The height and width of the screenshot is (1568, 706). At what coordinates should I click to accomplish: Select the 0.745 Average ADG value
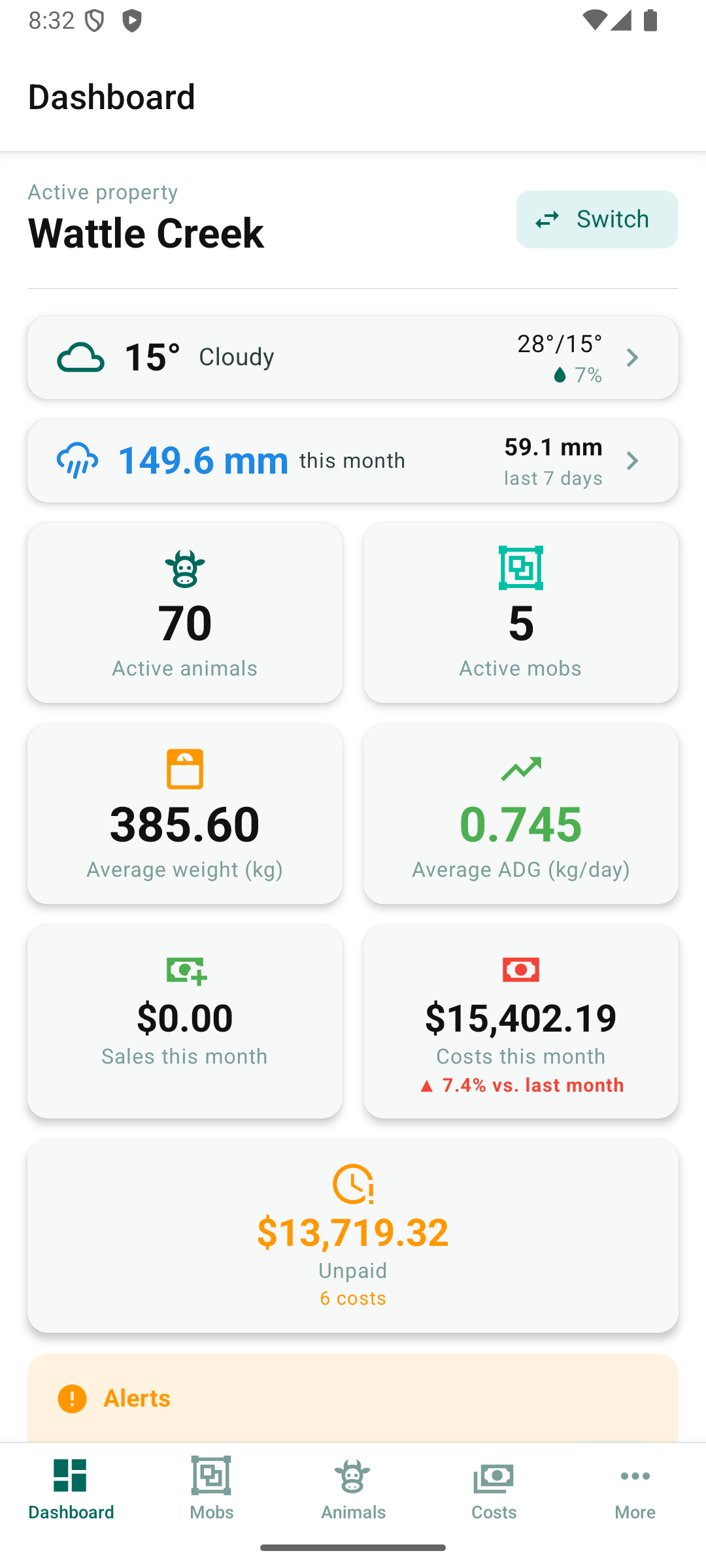pyautogui.click(x=521, y=824)
